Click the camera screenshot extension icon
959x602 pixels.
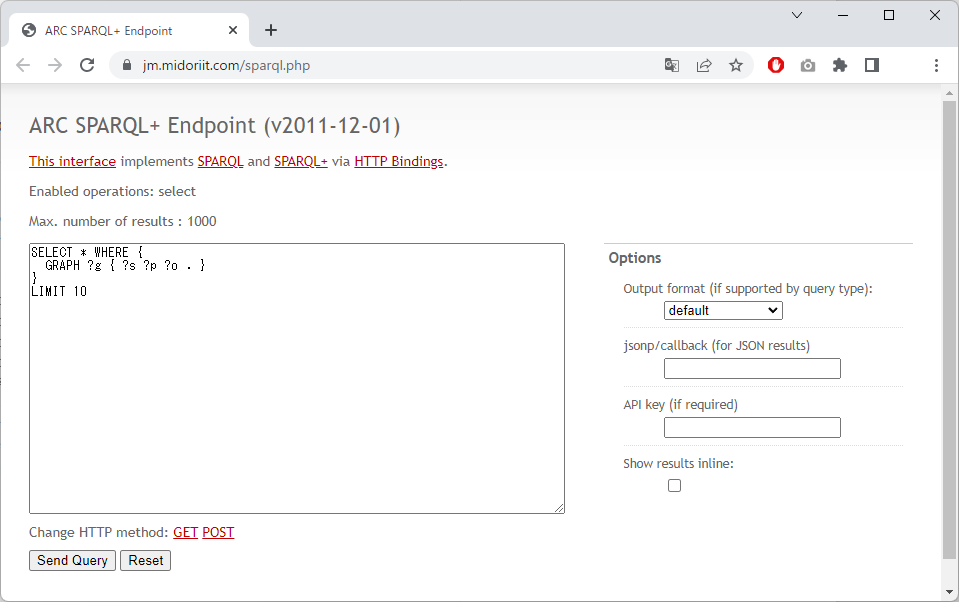click(x=808, y=65)
